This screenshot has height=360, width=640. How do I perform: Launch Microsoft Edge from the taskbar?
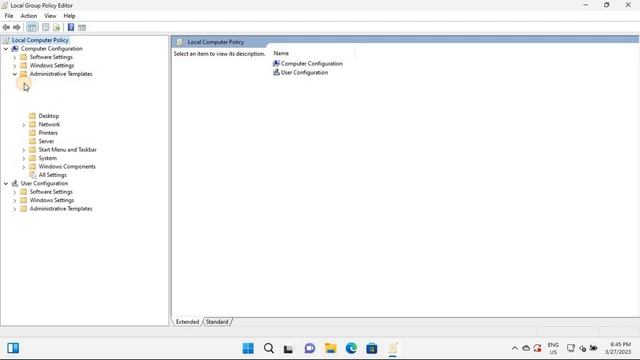pos(351,348)
